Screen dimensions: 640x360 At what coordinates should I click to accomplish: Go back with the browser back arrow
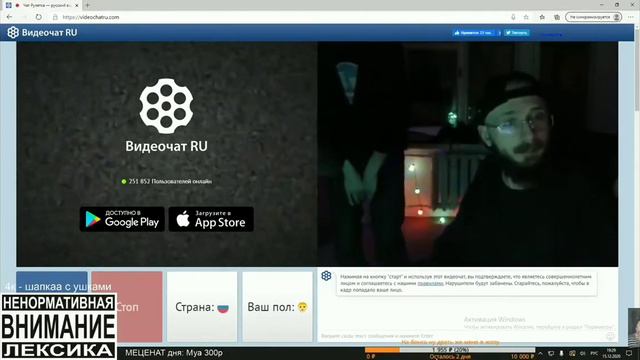coord(9,17)
